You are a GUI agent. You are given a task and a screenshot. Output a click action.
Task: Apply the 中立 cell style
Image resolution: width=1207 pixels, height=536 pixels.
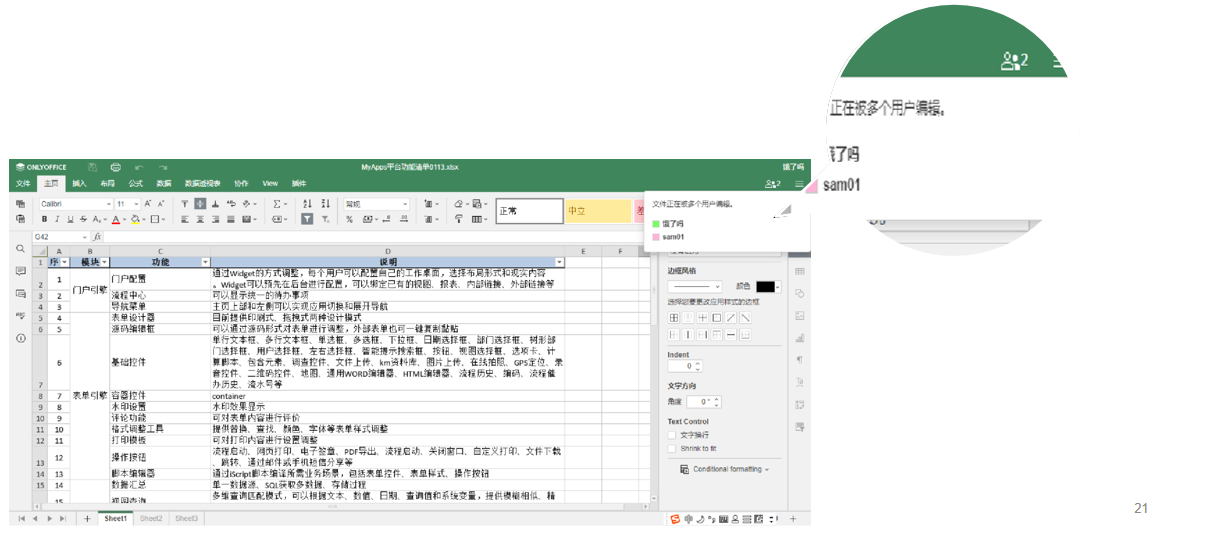[x=596, y=211]
